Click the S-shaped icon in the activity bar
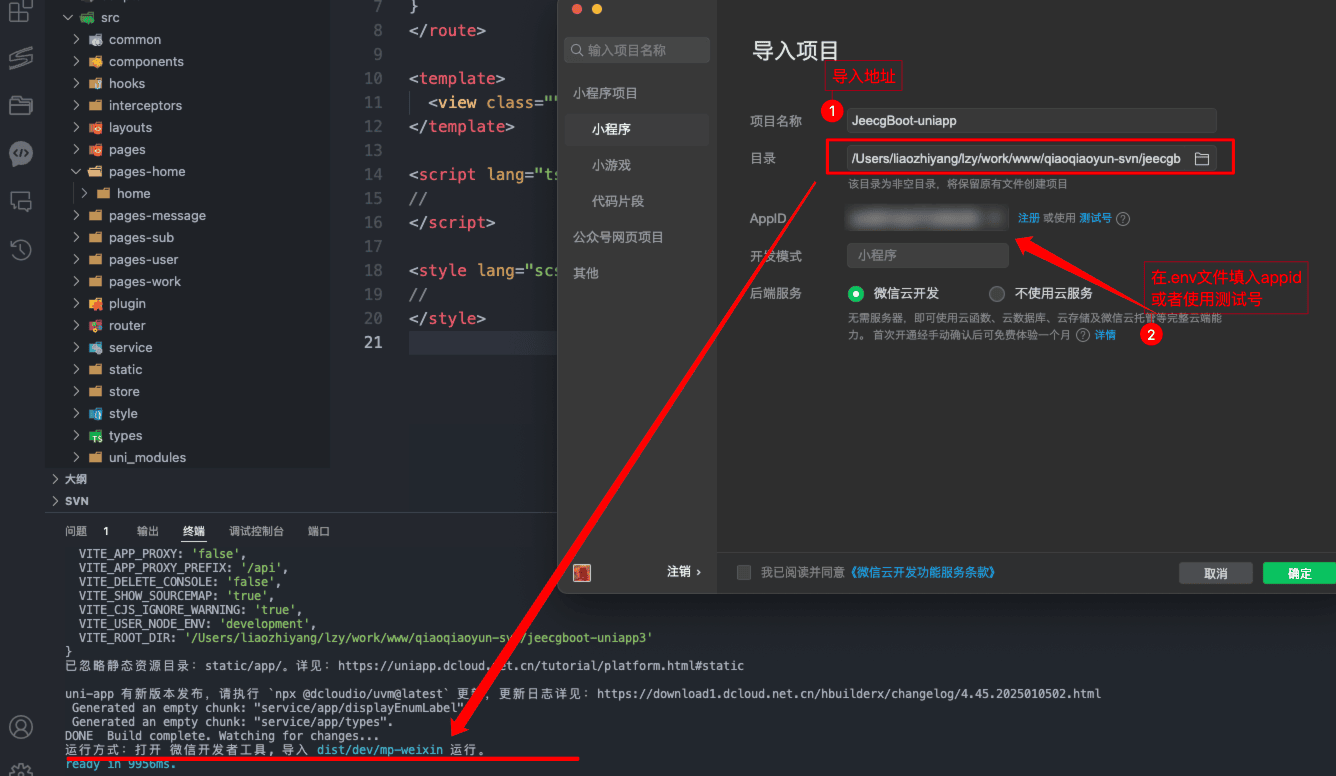Screen dimensions: 1336x776 point(20,58)
